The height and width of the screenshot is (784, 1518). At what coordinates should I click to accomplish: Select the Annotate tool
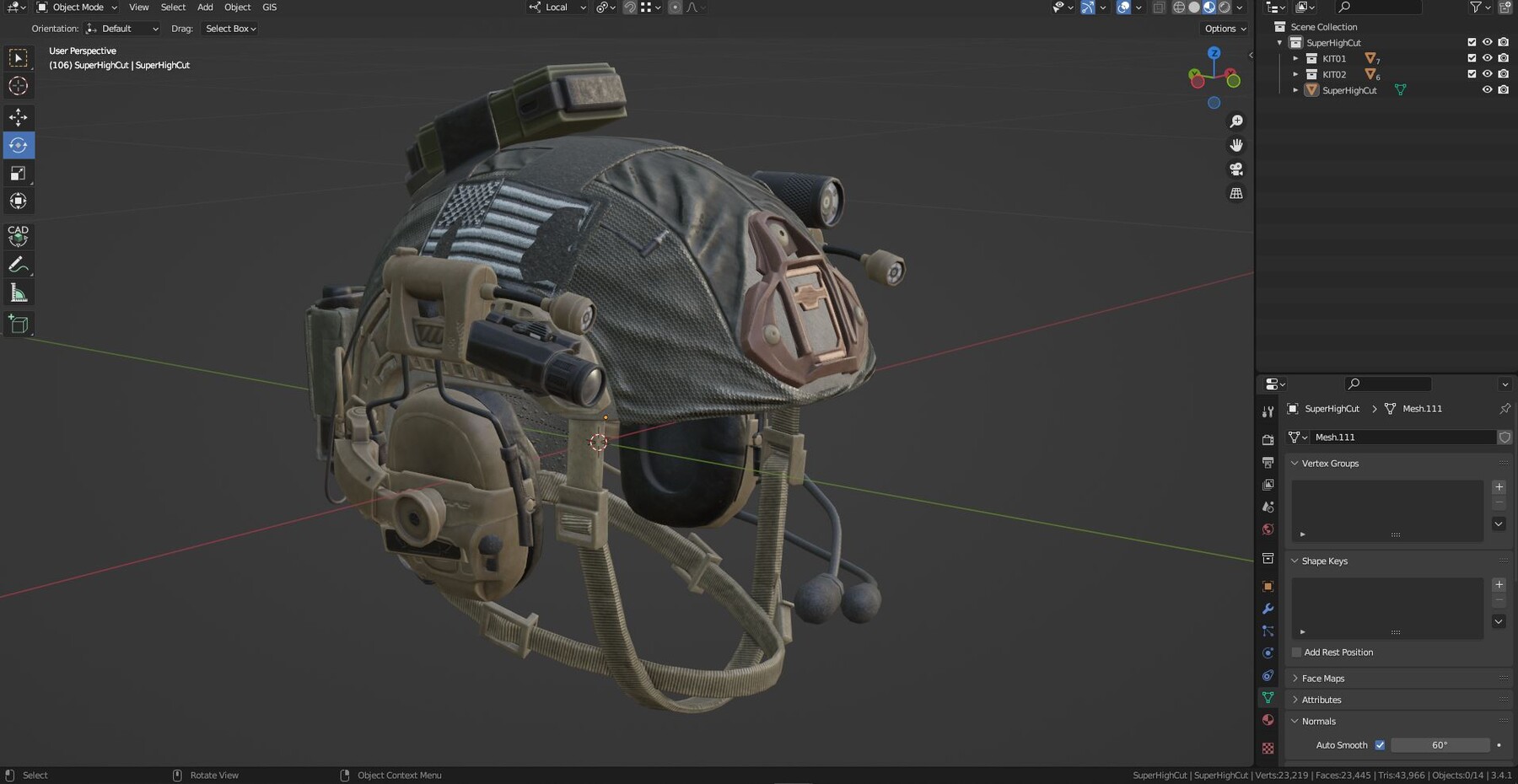point(18,265)
